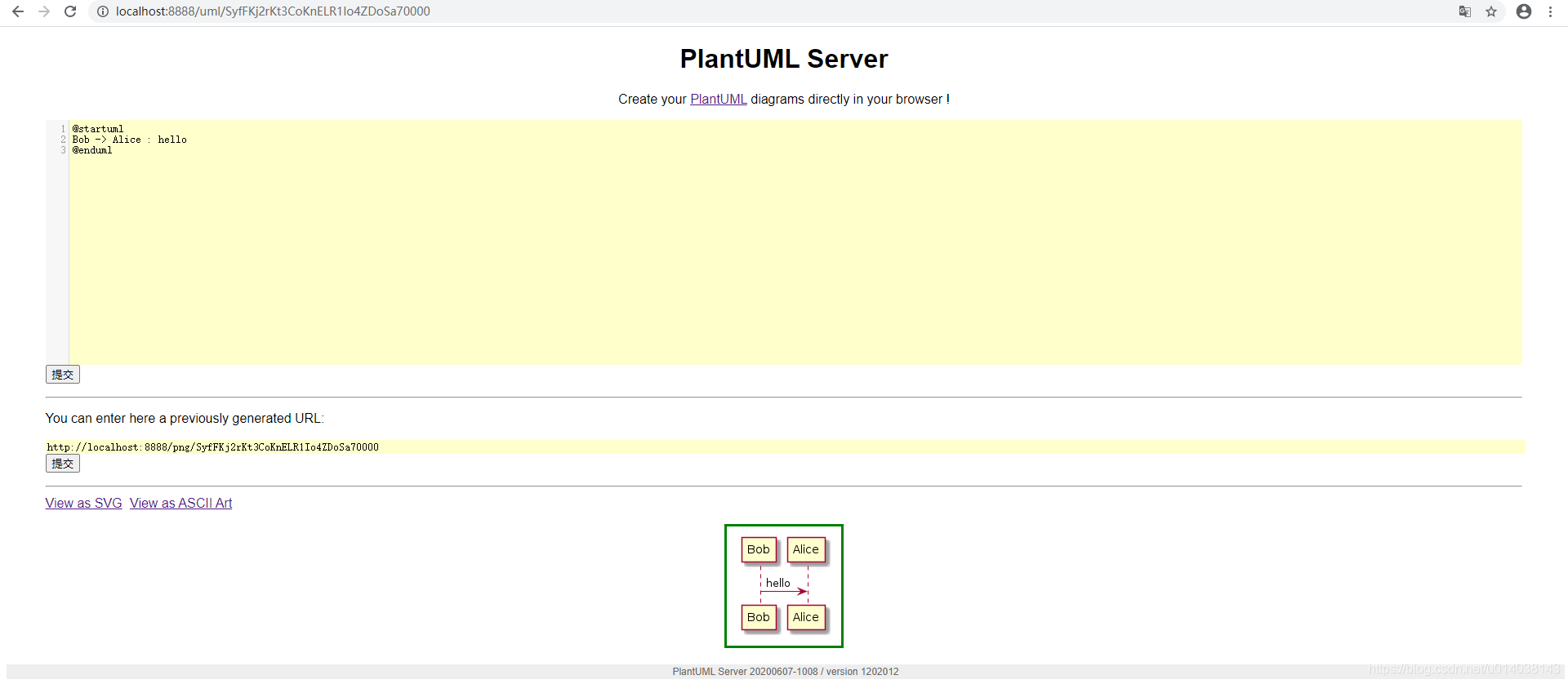
Task: Open the browser three-dot menu
Action: click(x=1550, y=11)
